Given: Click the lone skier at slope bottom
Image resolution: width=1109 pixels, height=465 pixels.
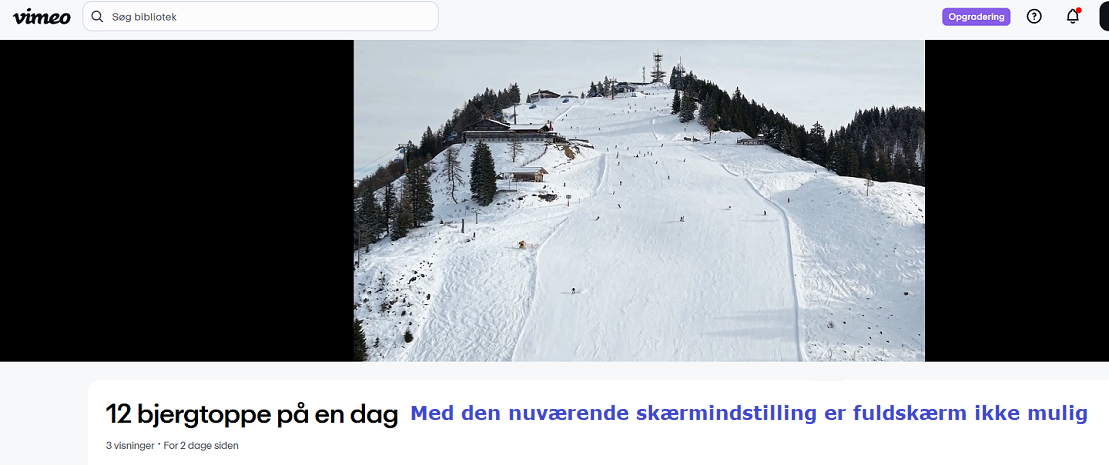Looking at the screenshot, I should click(x=572, y=290).
